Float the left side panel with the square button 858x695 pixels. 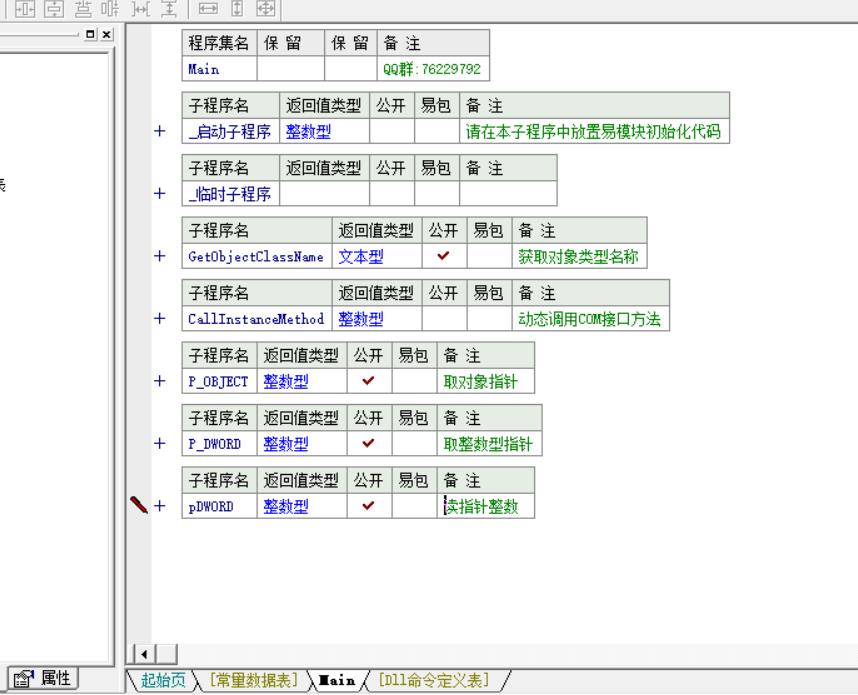[x=91, y=34]
